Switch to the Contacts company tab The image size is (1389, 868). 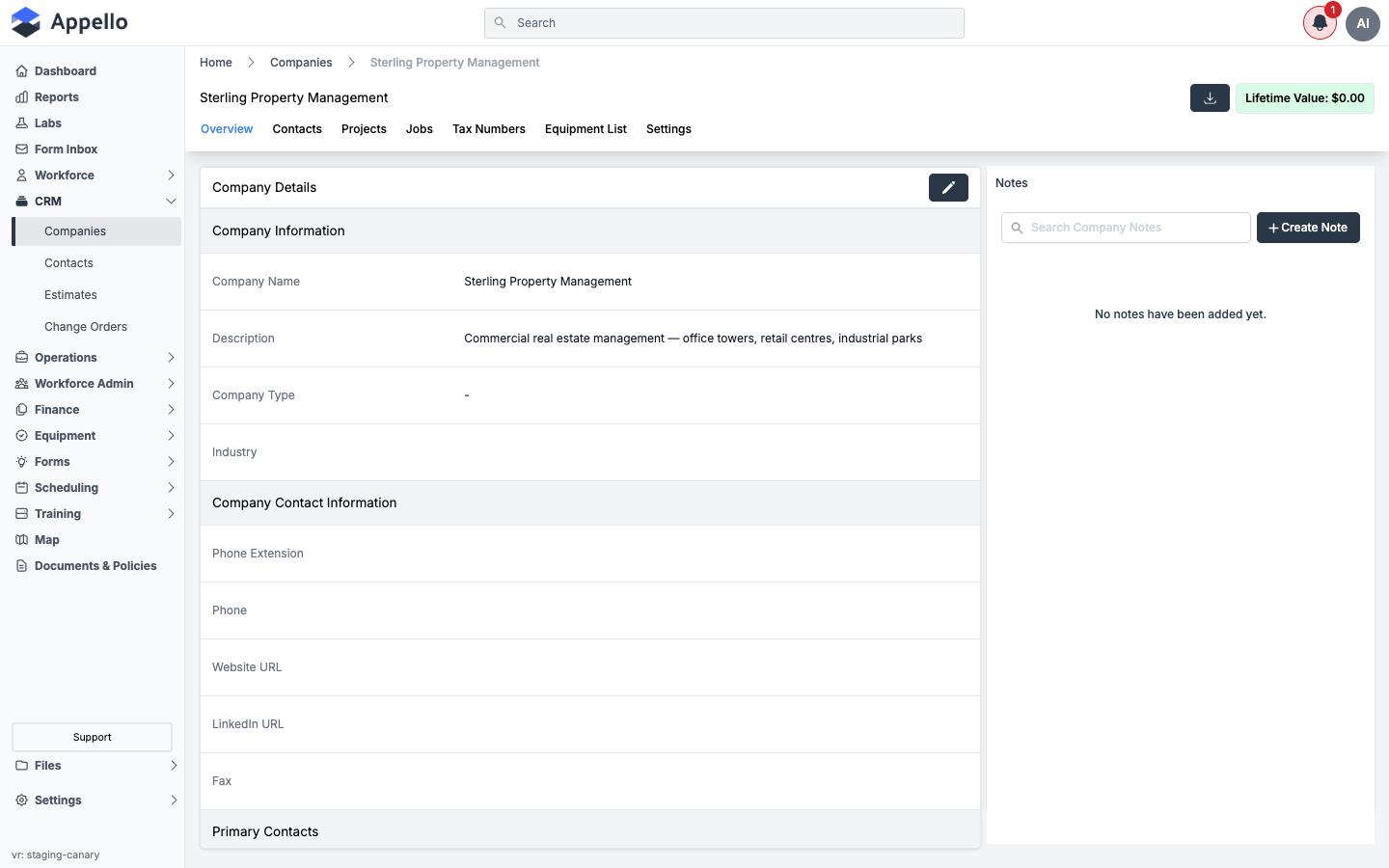point(297,129)
